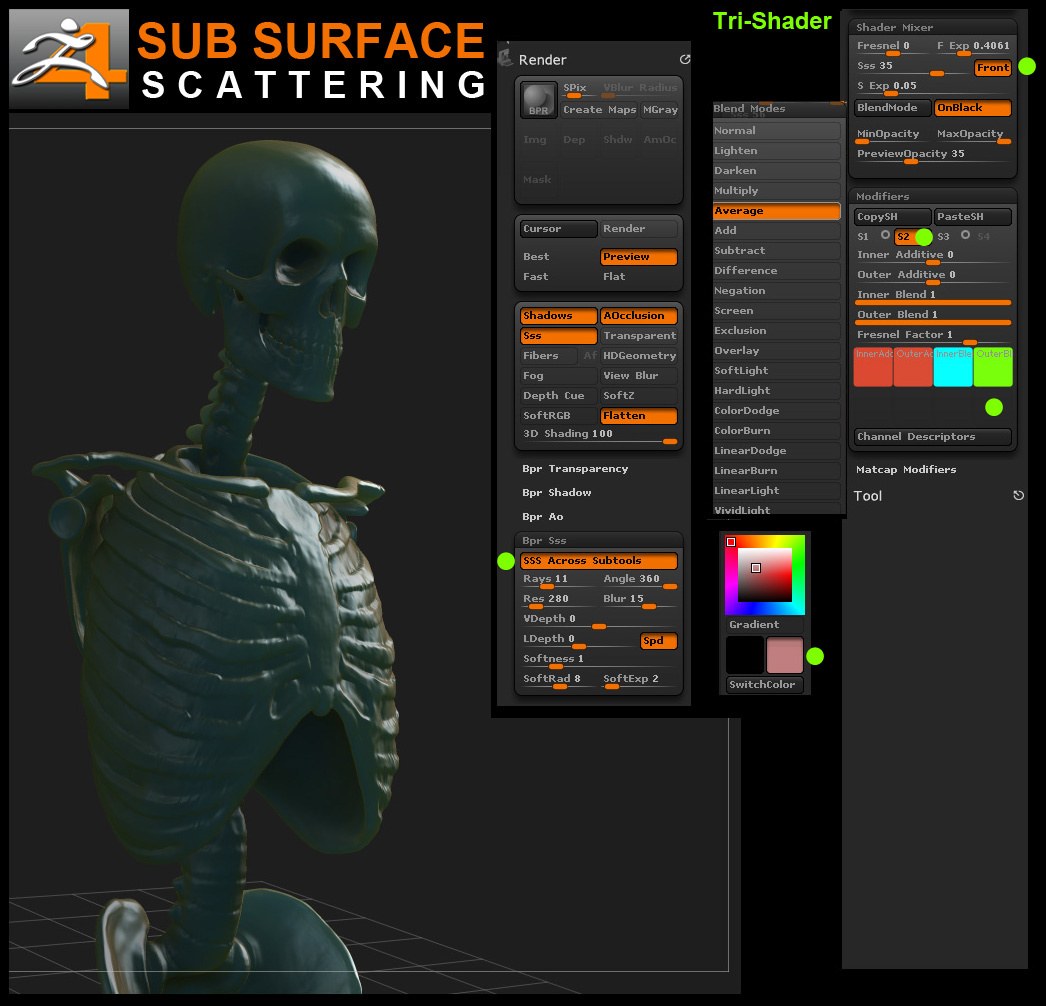Image resolution: width=1046 pixels, height=1006 pixels.
Task: Collapse the Modifiers section
Action: [883, 196]
